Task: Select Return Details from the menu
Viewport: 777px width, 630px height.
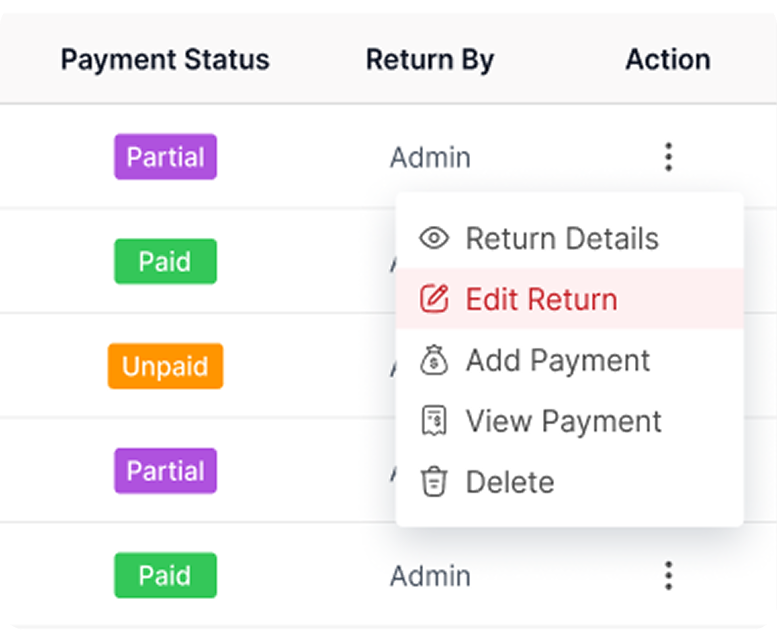Action: pyautogui.click(x=562, y=239)
